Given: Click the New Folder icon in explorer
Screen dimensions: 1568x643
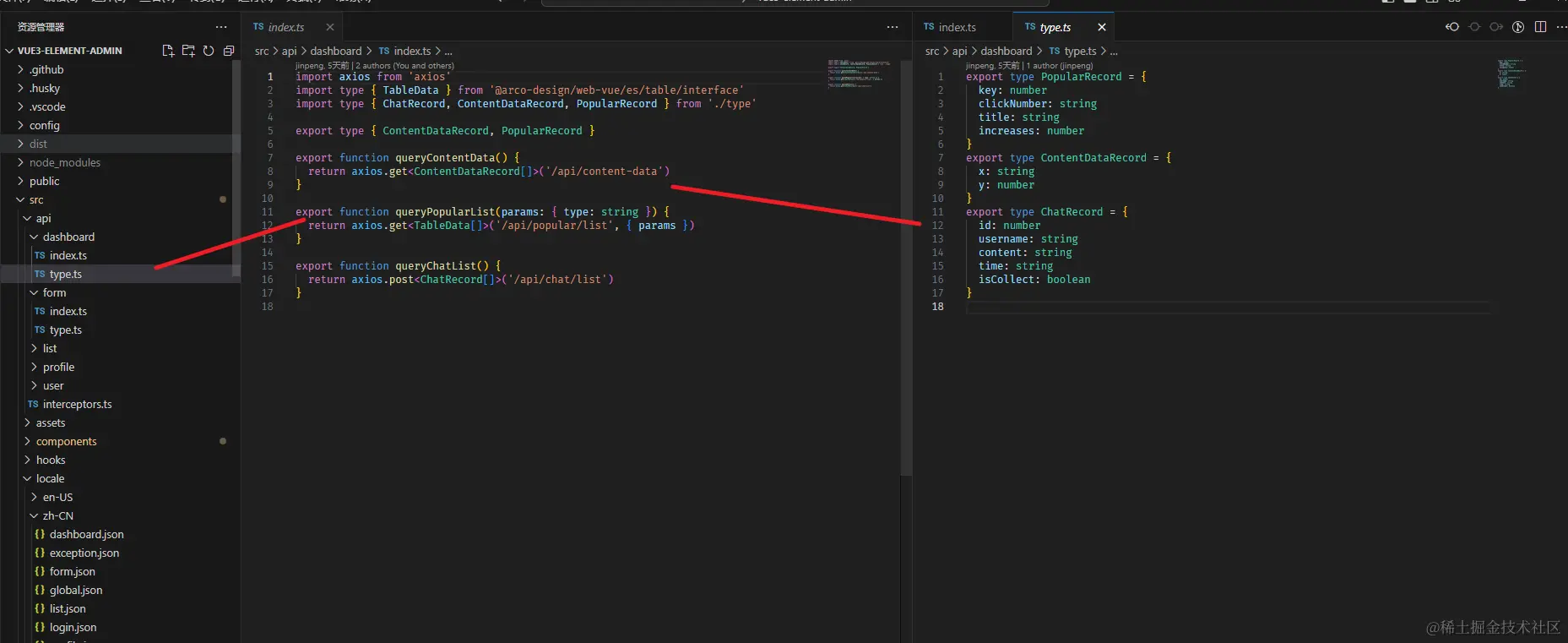Looking at the screenshot, I should coord(188,51).
